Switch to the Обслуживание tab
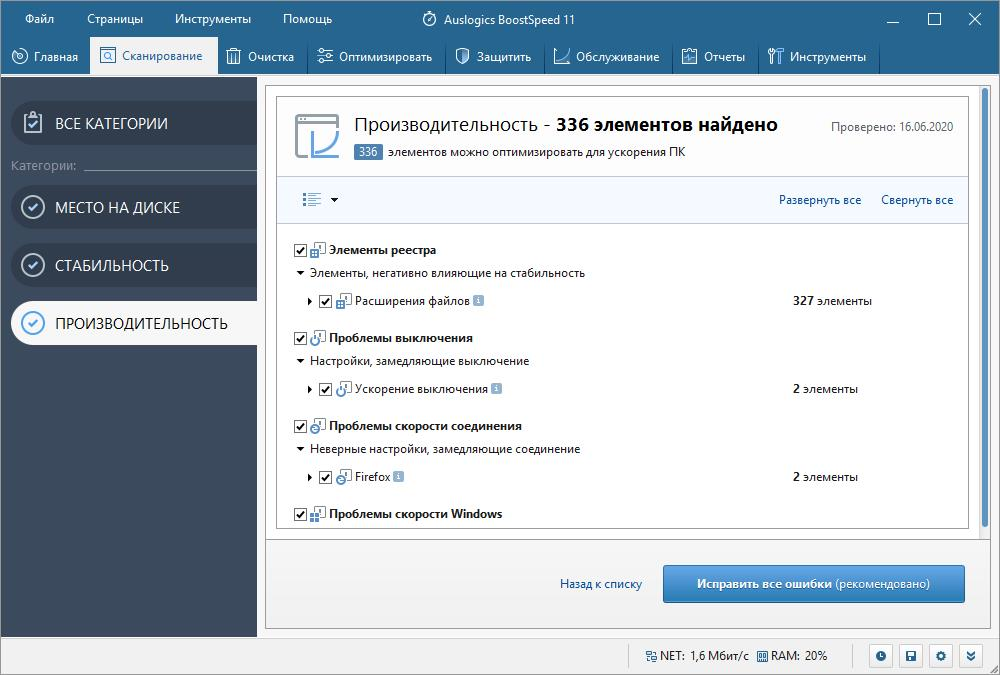This screenshot has height=675, width=1000. pyautogui.click(x=607, y=56)
